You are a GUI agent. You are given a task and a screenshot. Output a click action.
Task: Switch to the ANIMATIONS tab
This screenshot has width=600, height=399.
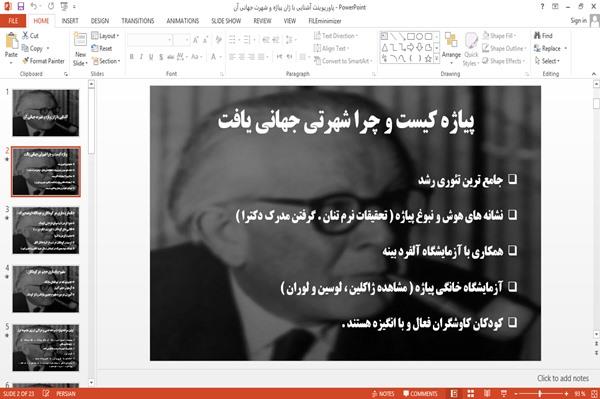(183, 21)
